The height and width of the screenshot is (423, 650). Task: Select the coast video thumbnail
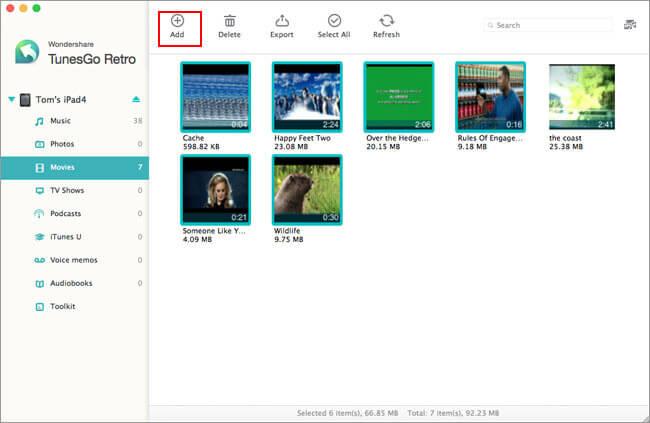click(582, 97)
